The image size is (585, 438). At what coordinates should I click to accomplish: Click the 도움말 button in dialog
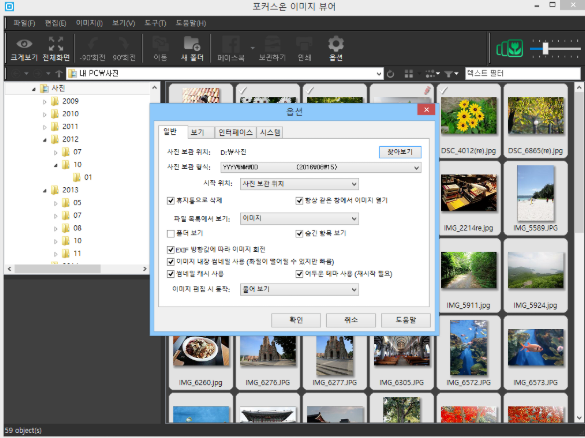(x=406, y=320)
